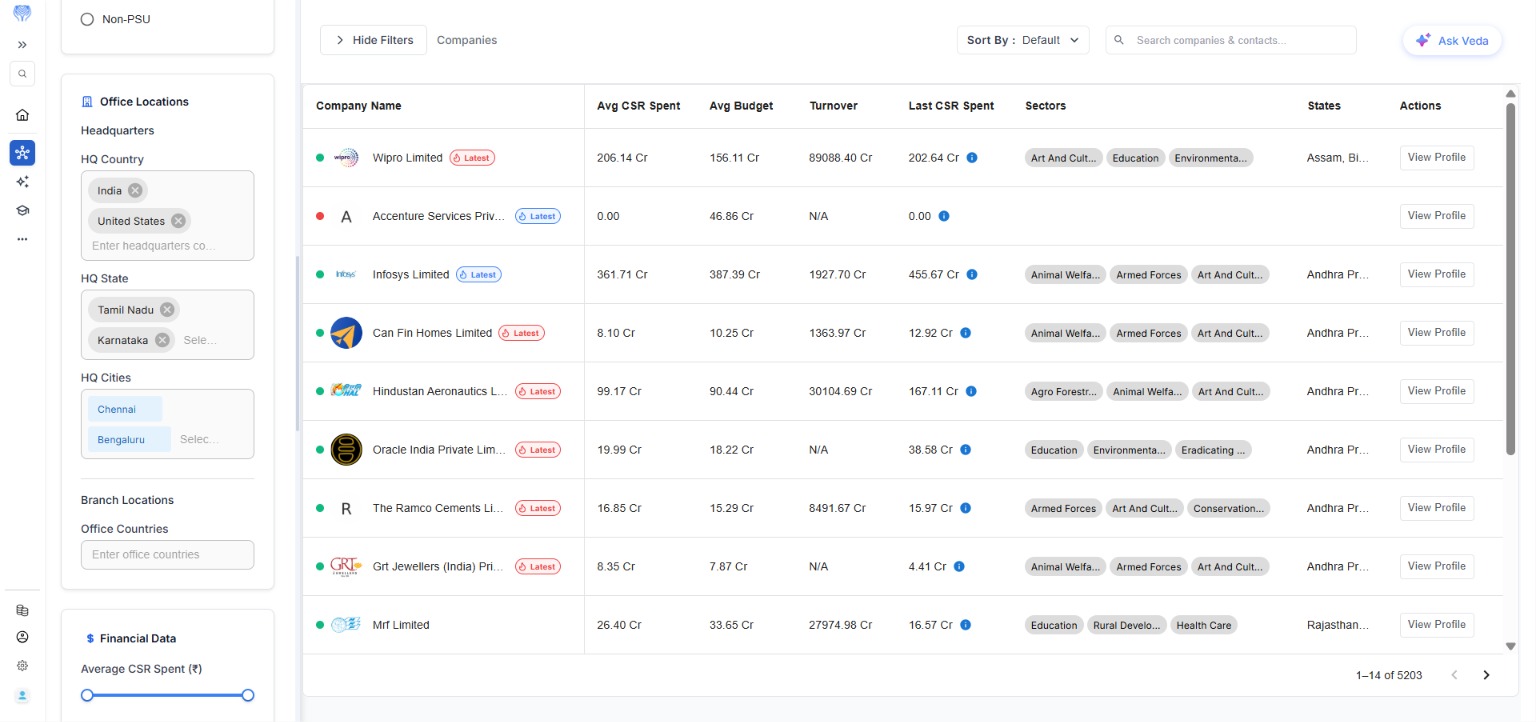Remove the India HQ country chip
Screen dimensions: 1536x722
tap(135, 191)
